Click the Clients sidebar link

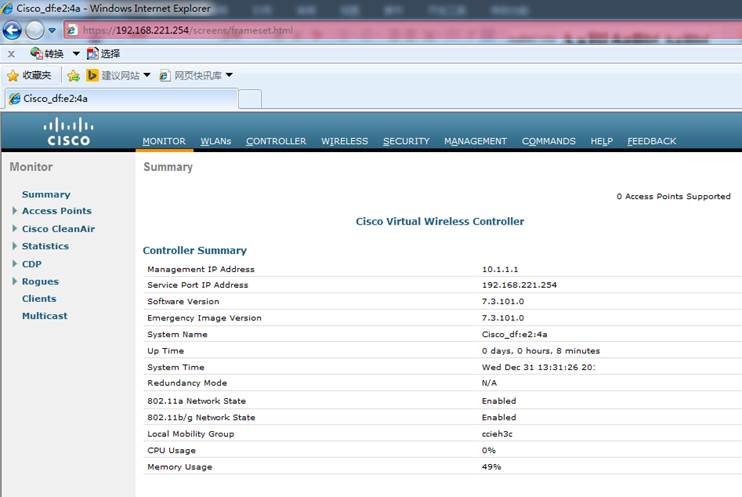[x=39, y=299]
